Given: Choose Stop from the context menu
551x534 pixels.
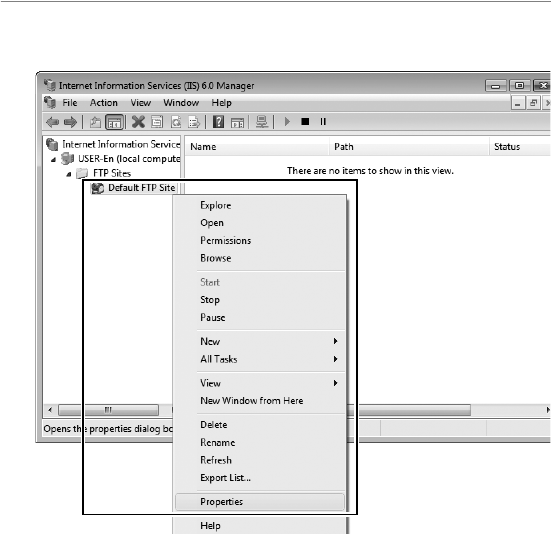Looking at the screenshot, I should [260, 300].
